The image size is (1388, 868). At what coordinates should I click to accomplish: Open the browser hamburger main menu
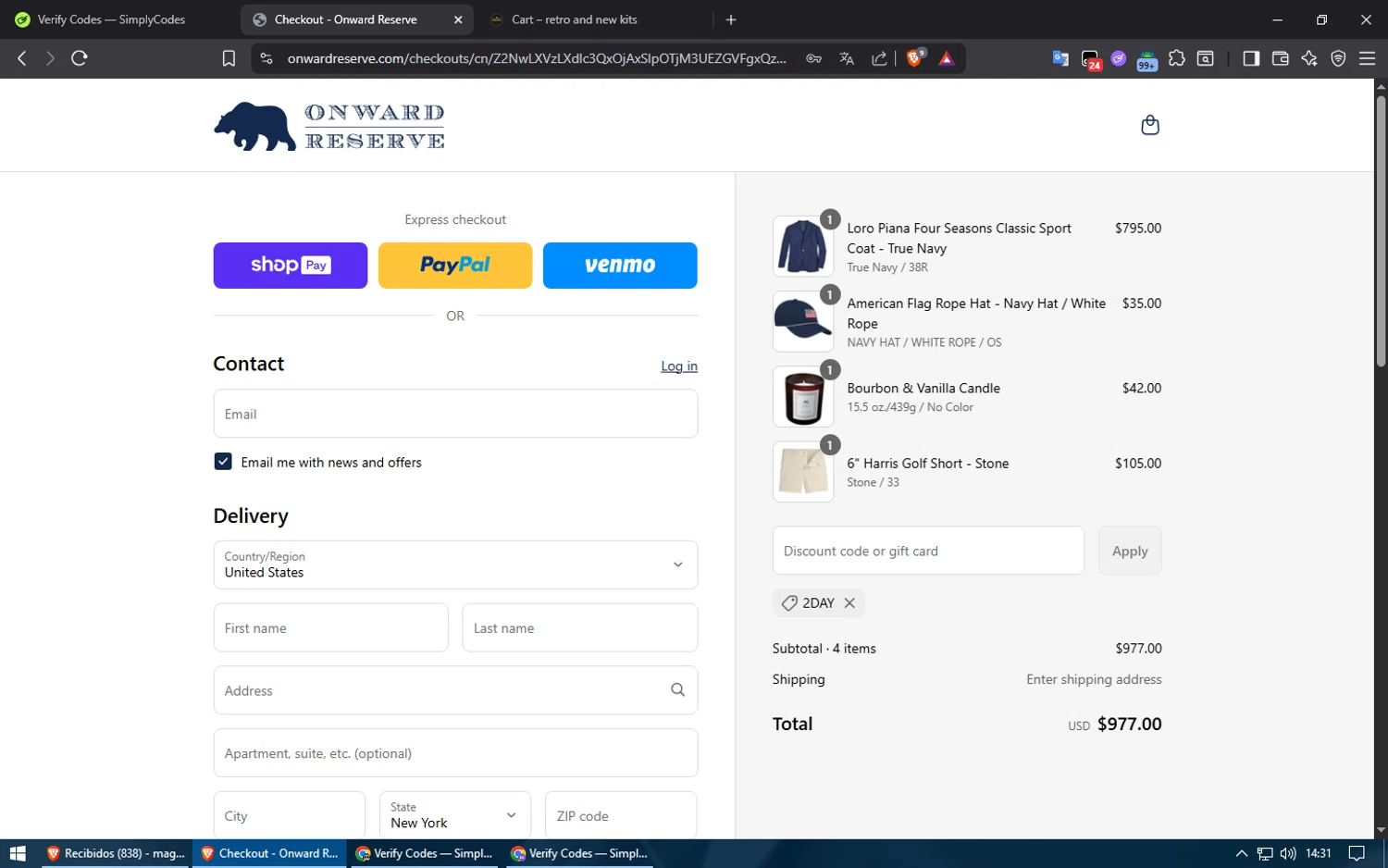1367,58
